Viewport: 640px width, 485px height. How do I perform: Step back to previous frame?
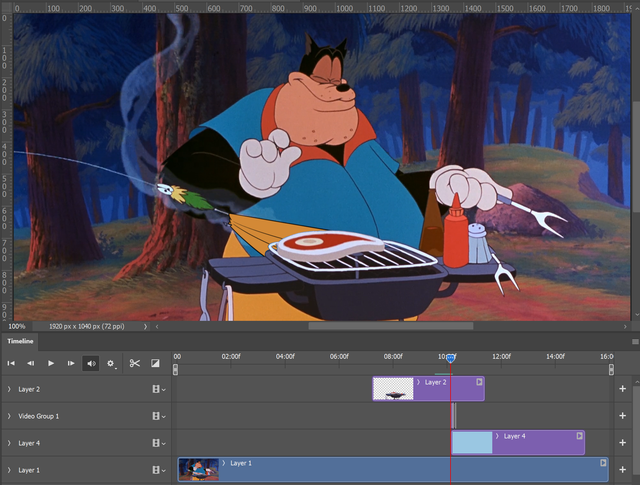pyautogui.click(x=31, y=363)
